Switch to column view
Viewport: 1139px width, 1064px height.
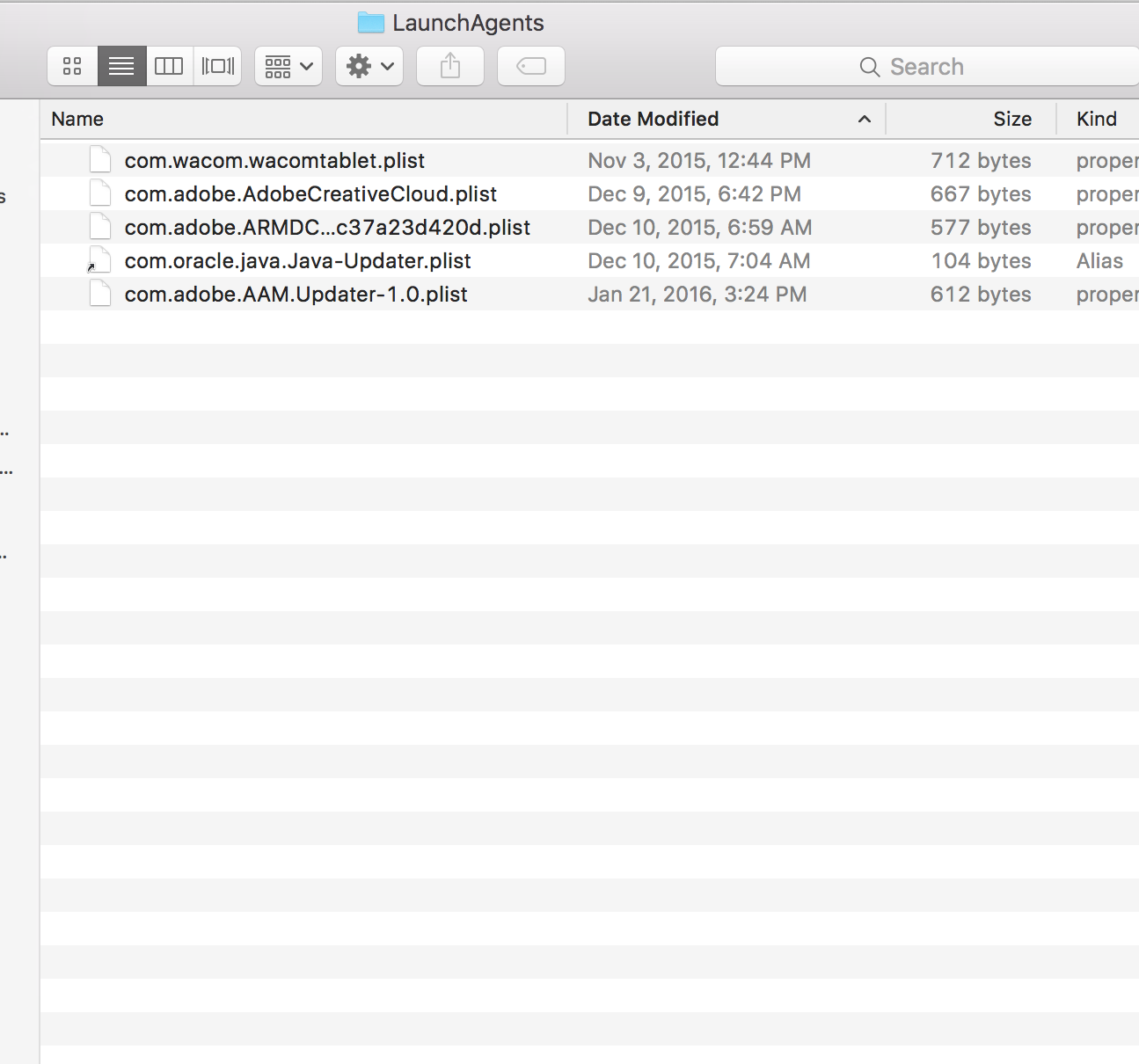click(x=169, y=66)
